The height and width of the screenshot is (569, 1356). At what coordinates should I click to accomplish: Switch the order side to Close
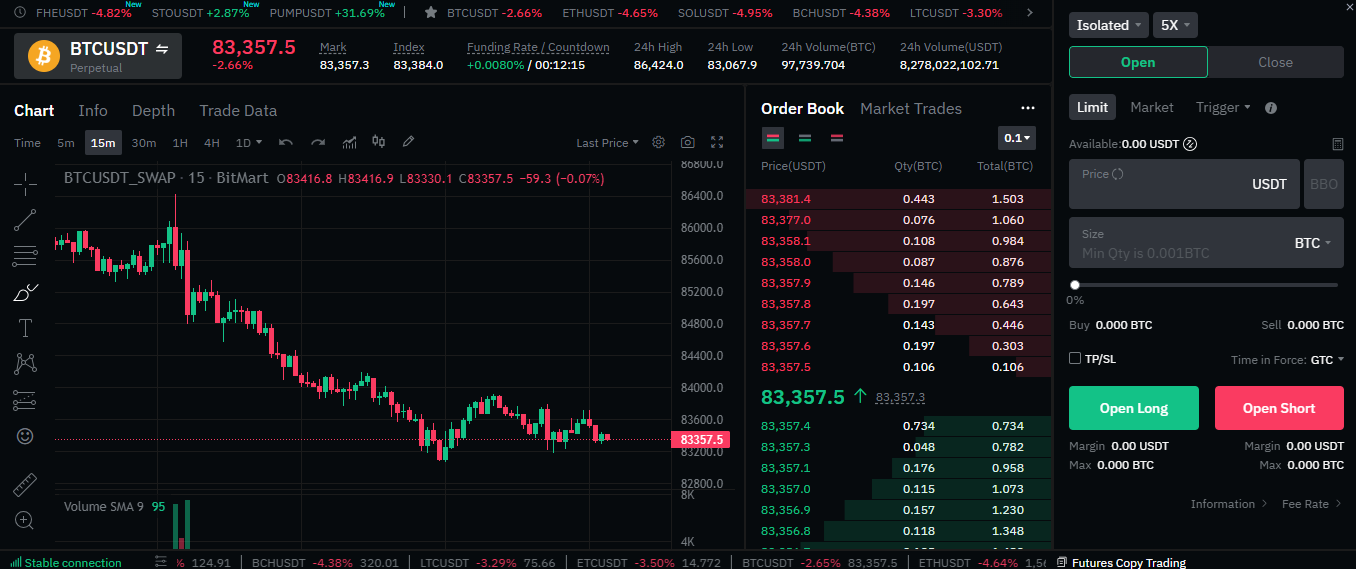[x=1275, y=62]
